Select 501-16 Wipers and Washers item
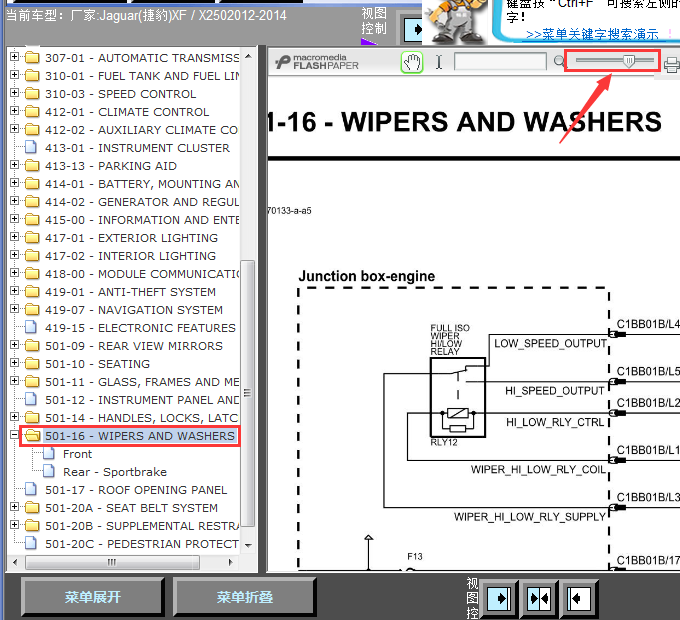 pos(140,436)
